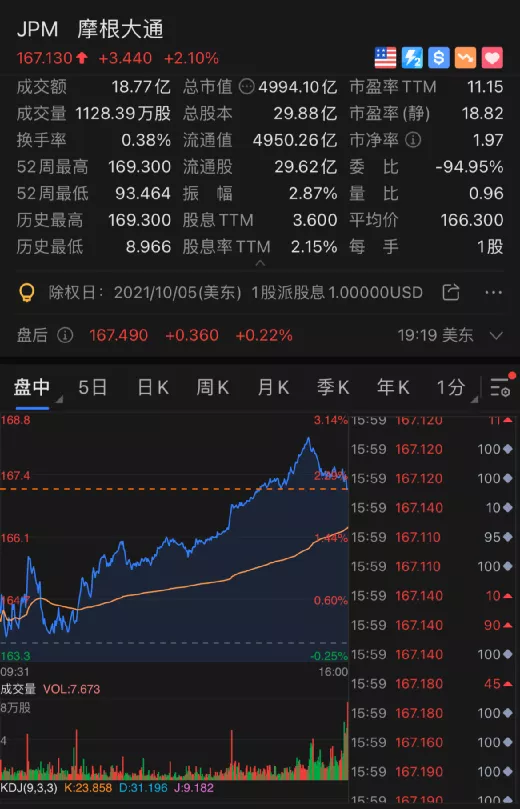Switch to the 日K chart tab
This screenshot has height=809, width=520.
[153, 387]
